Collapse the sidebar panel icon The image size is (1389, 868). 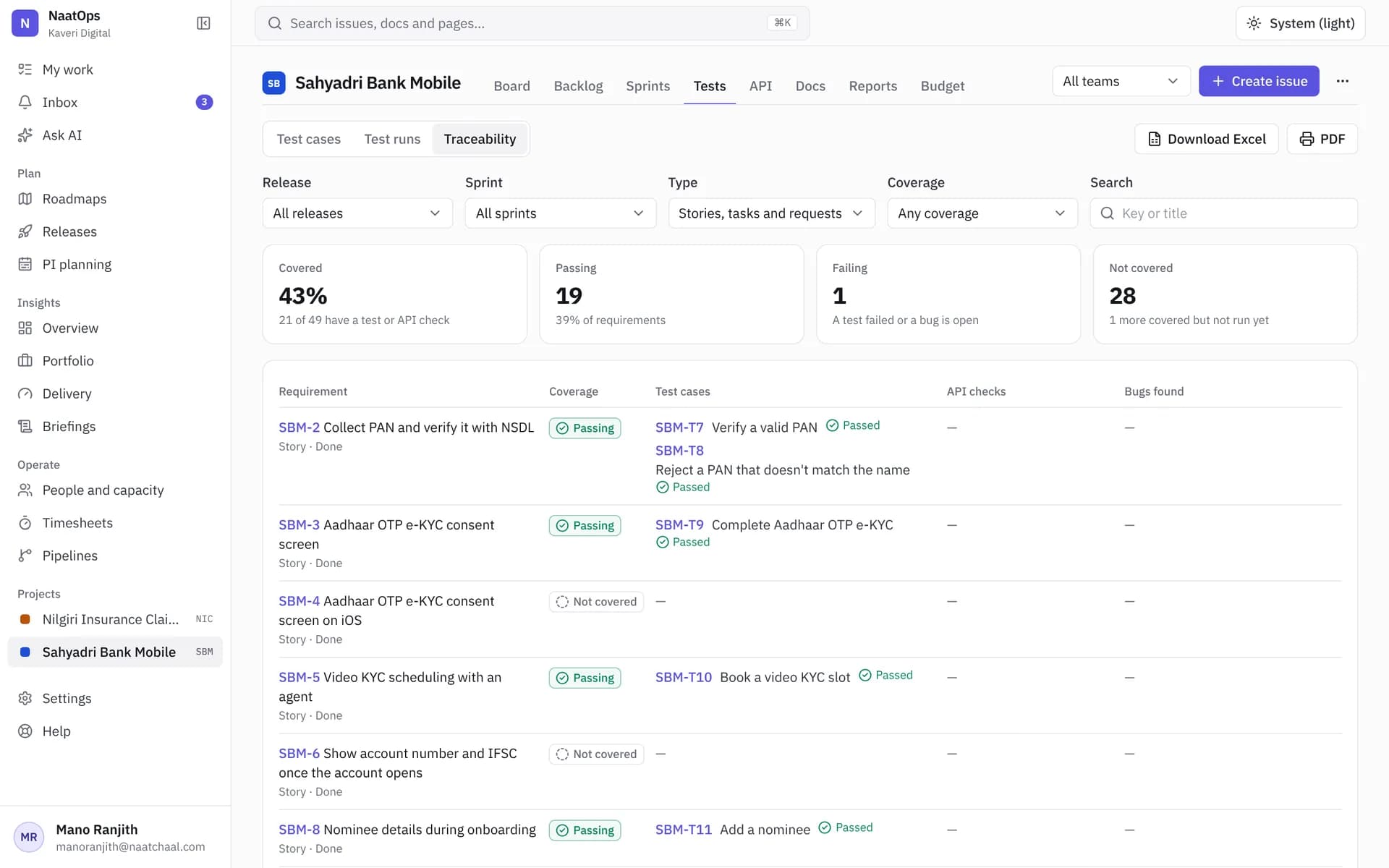[203, 23]
